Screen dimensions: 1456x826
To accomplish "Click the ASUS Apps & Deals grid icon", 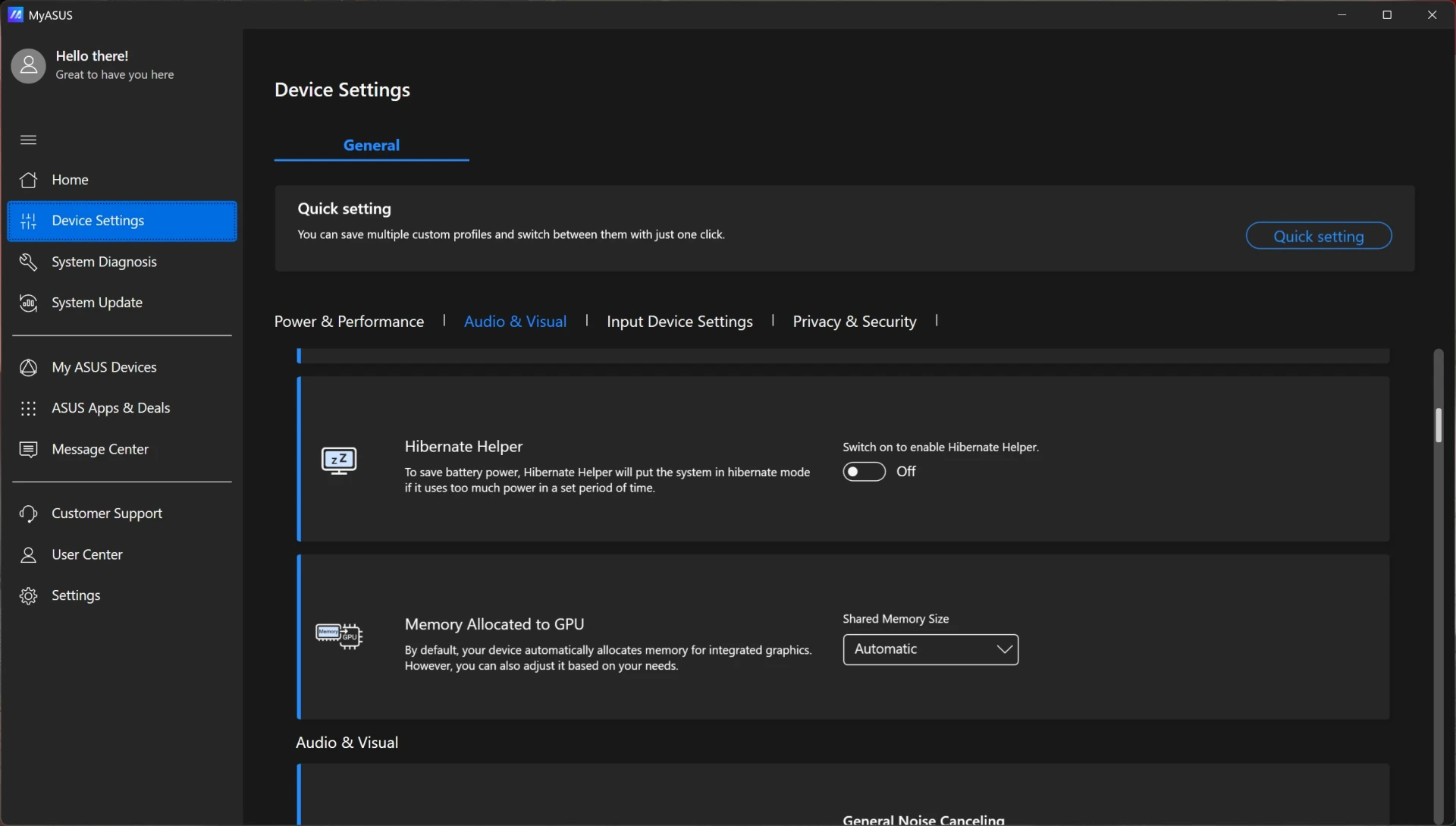I will tap(28, 408).
